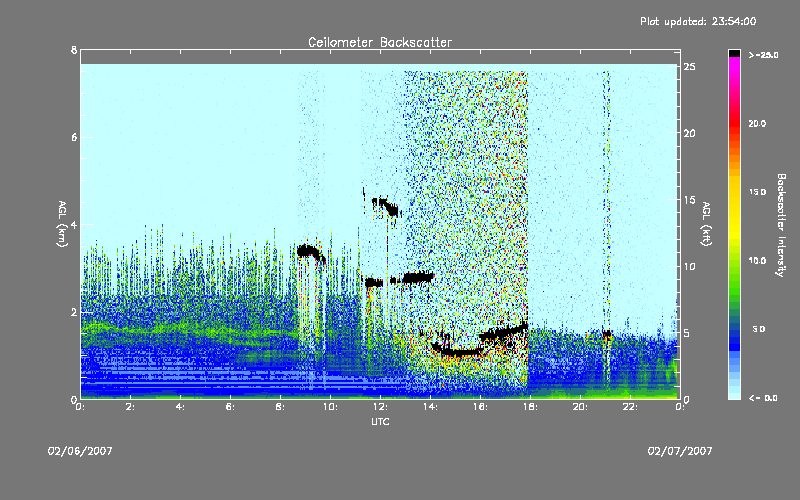Click the black cloud layer near 9 UTC
The height and width of the screenshot is (500, 800).
pos(309,252)
